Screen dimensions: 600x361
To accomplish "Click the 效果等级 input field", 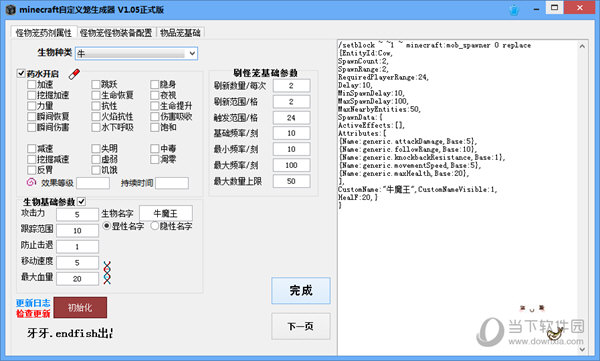I will 93,183.
